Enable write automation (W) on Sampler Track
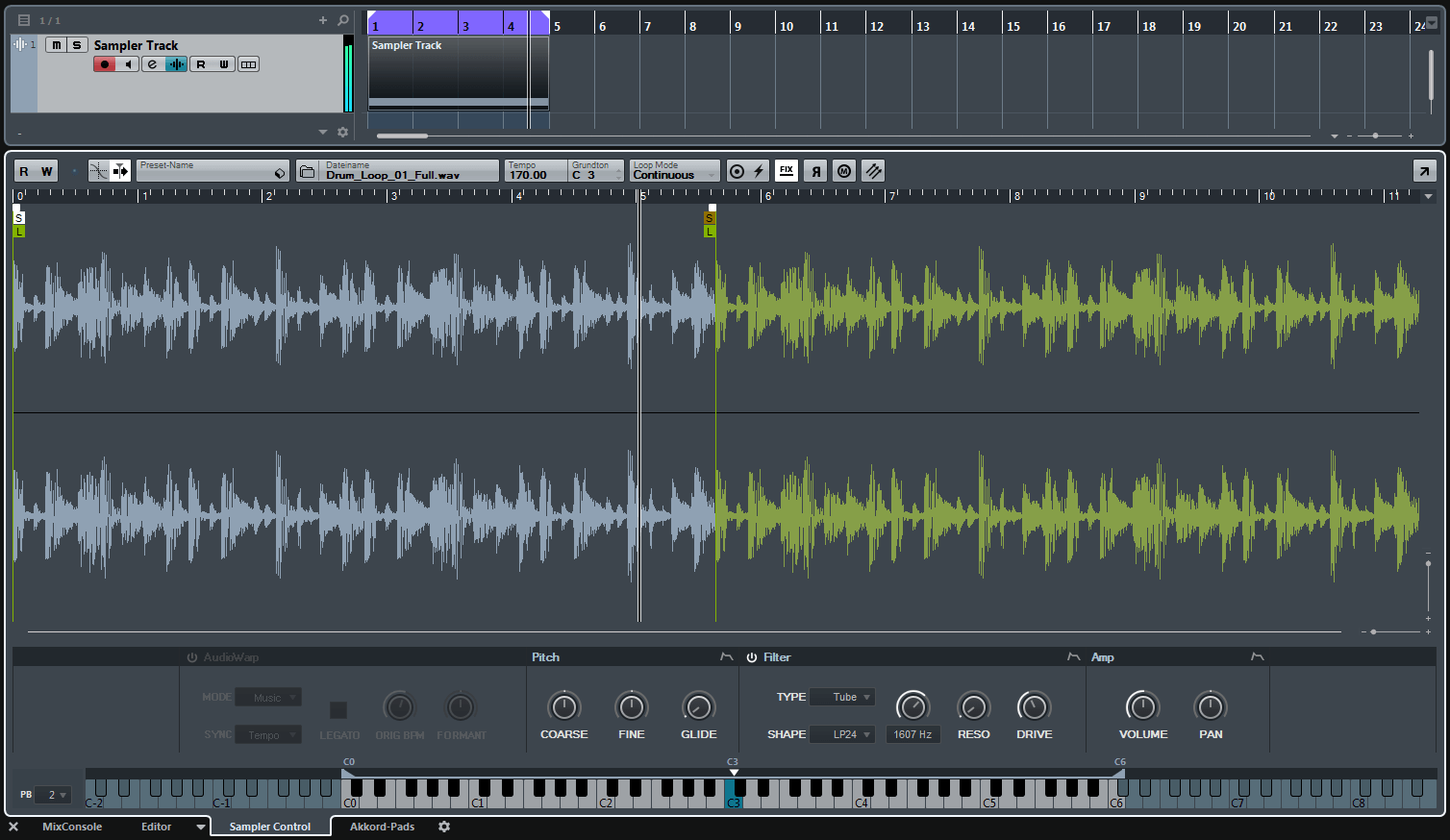 click(224, 64)
